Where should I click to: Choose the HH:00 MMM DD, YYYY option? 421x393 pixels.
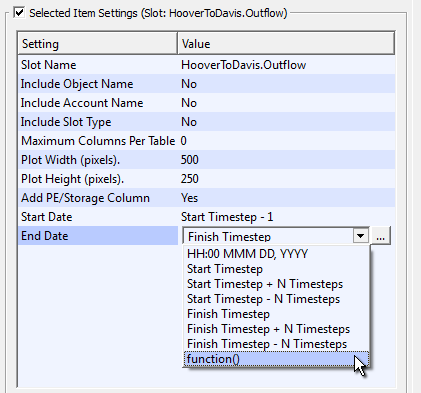click(x=276, y=254)
